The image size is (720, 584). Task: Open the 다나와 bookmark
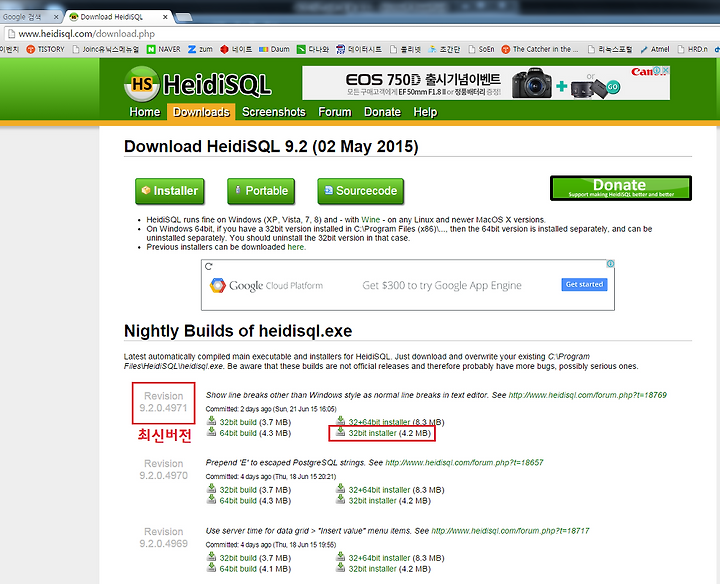(313, 49)
